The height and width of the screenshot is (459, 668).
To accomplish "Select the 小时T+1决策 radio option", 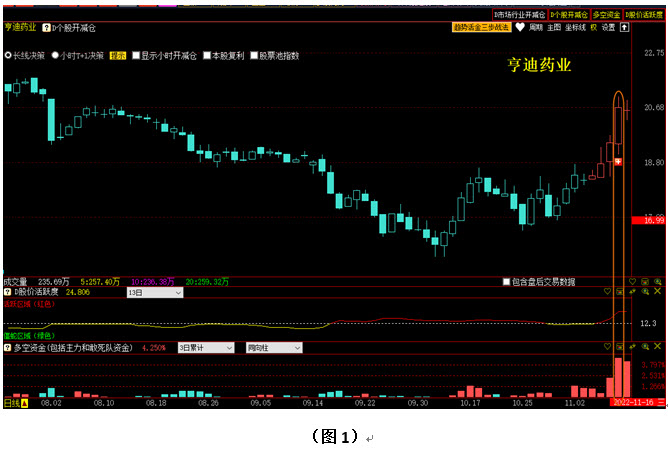I will coord(57,56).
